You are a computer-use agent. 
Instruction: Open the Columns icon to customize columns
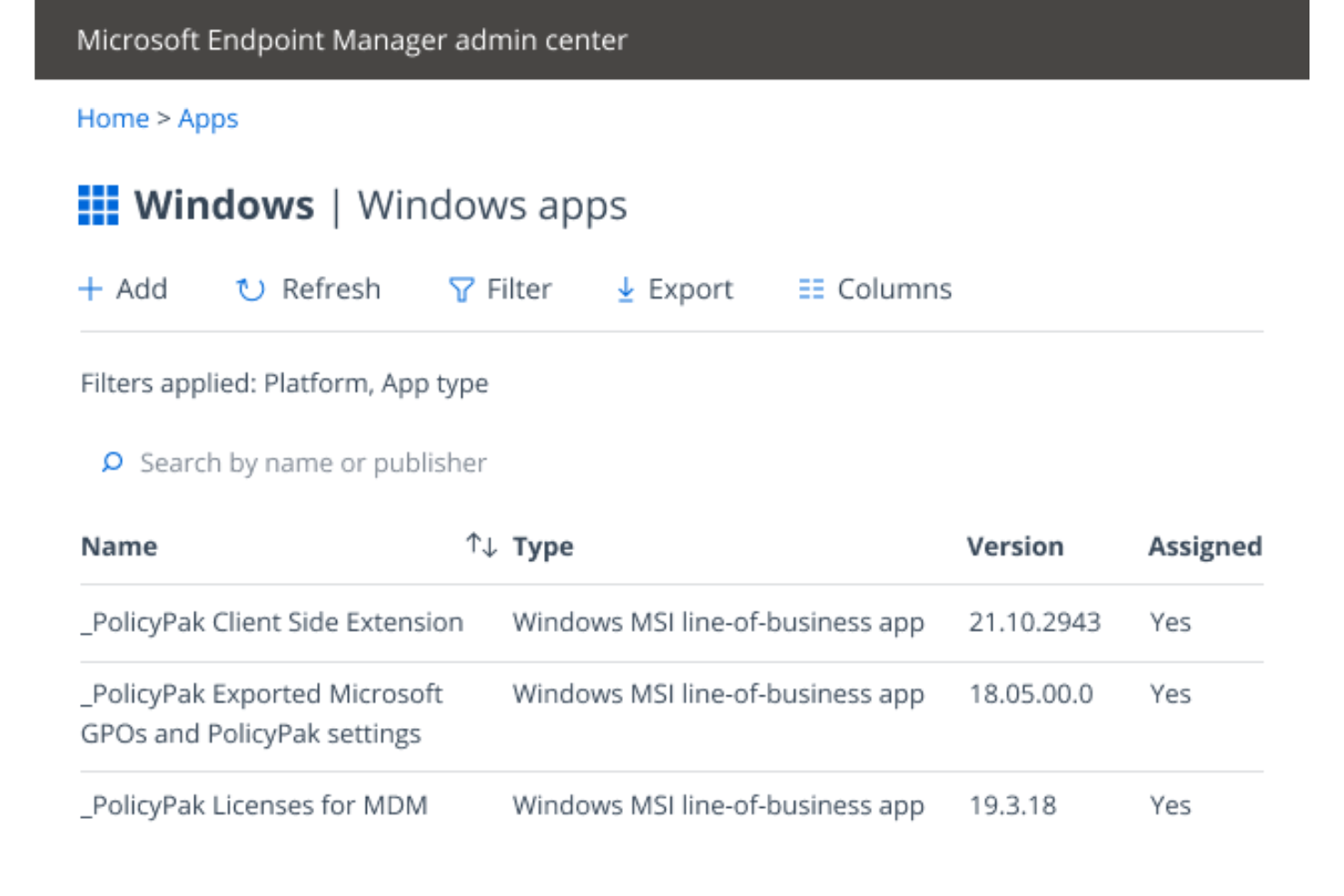pyautogui.click(x=811, y=289)
